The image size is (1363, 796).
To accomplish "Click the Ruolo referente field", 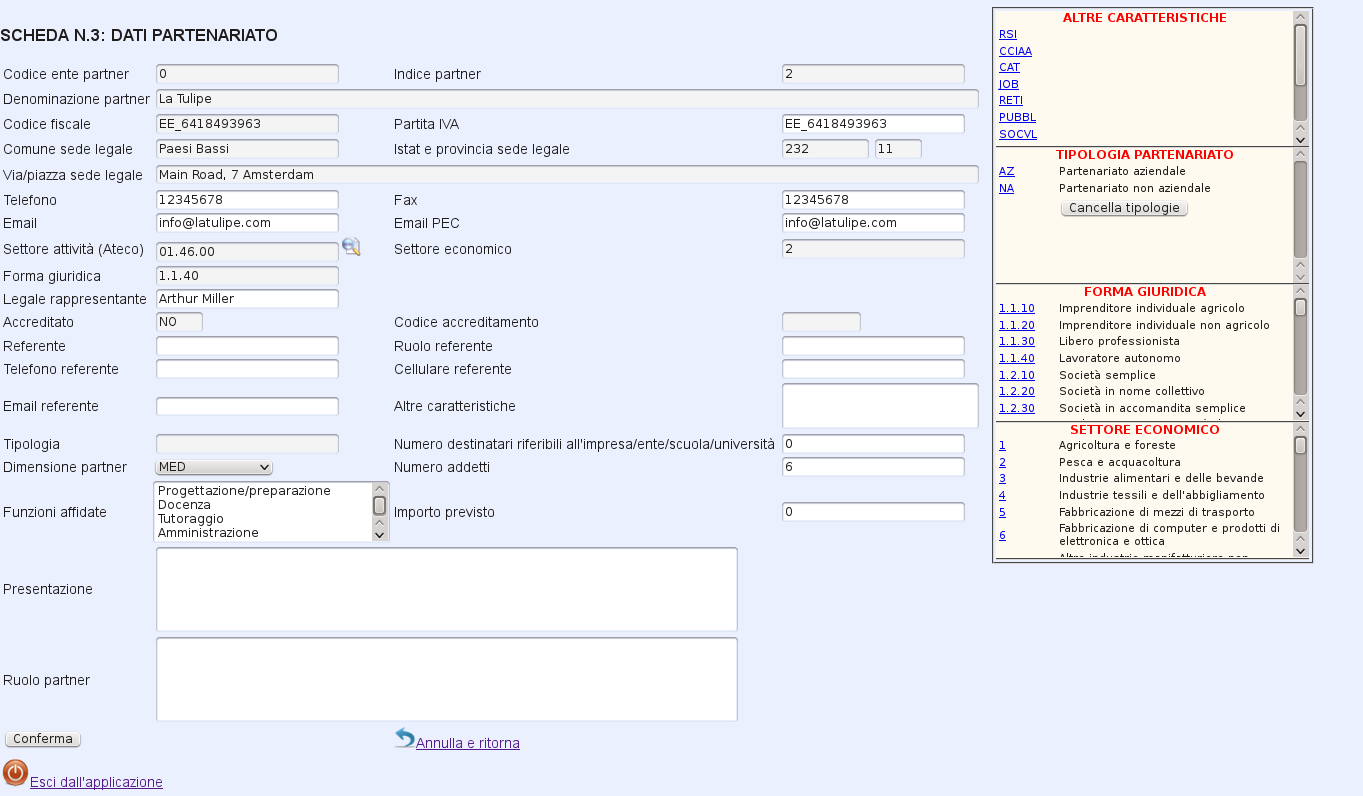I will pyautogui.click(x=873, y=346).
